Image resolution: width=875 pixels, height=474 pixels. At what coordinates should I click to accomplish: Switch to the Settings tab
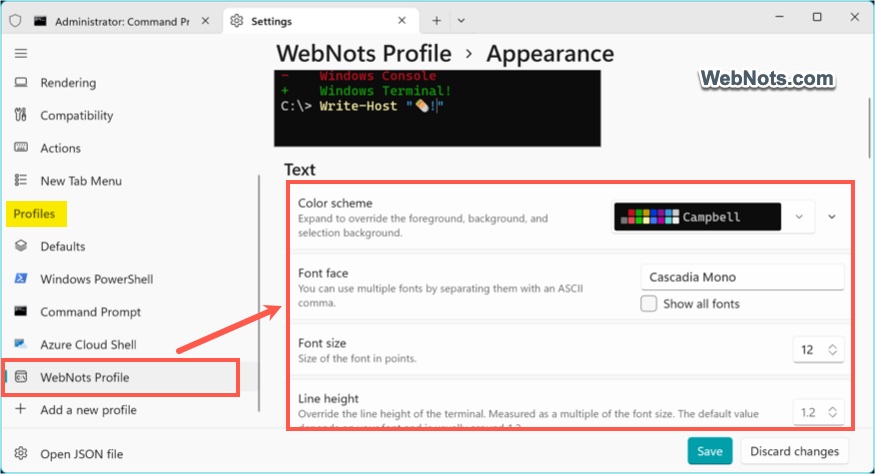[x=321, y=21]
